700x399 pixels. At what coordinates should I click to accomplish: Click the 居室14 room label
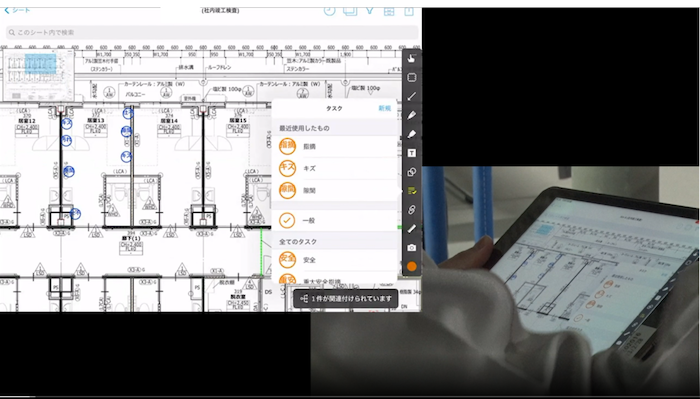pos(169,121)
